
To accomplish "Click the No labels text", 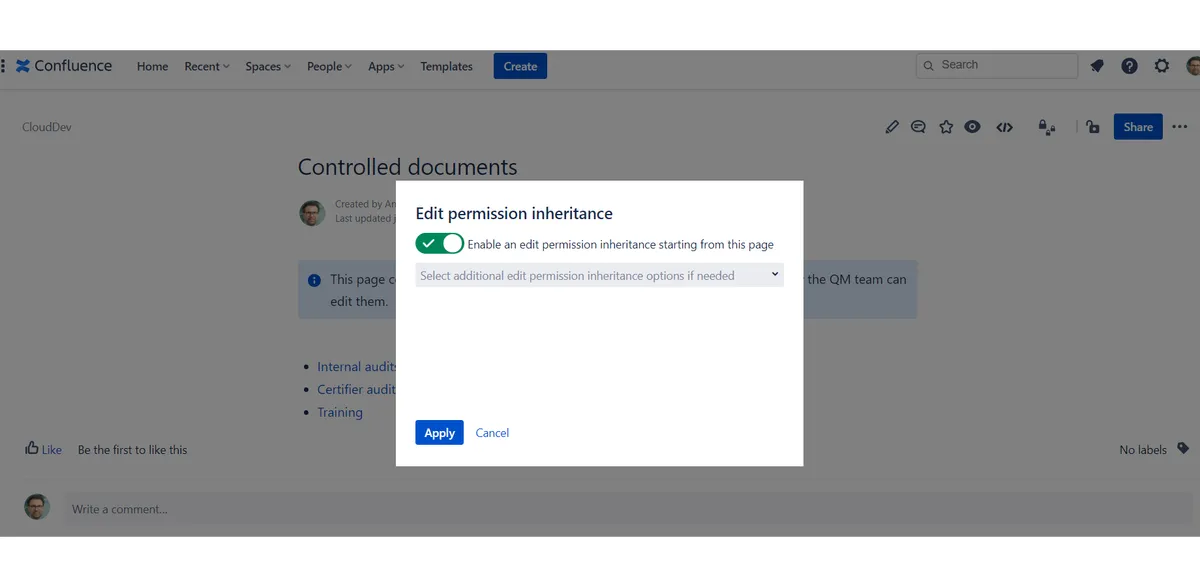I will [1143, 450].
